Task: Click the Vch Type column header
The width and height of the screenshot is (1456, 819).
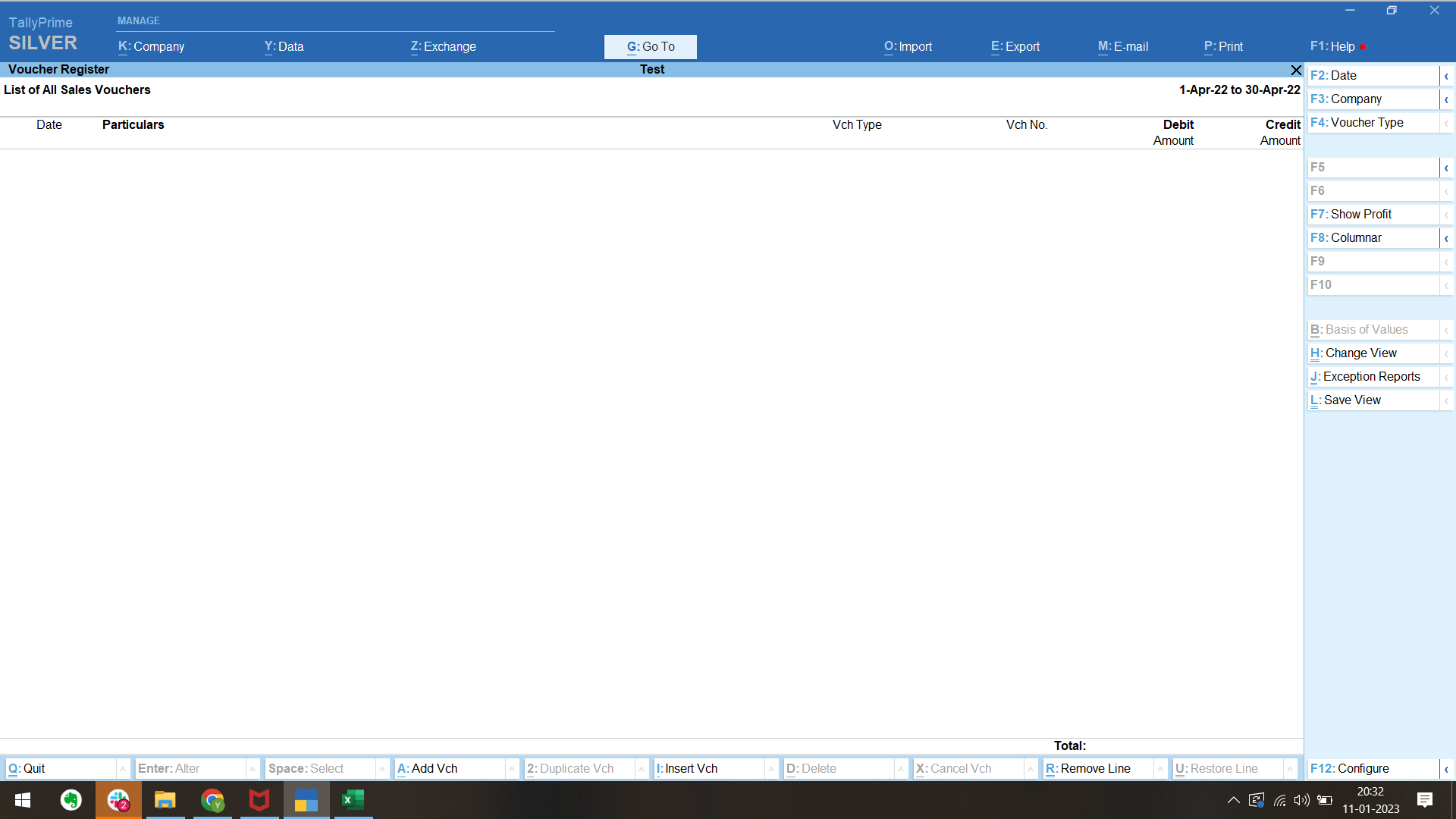Action: coord(857,125)
